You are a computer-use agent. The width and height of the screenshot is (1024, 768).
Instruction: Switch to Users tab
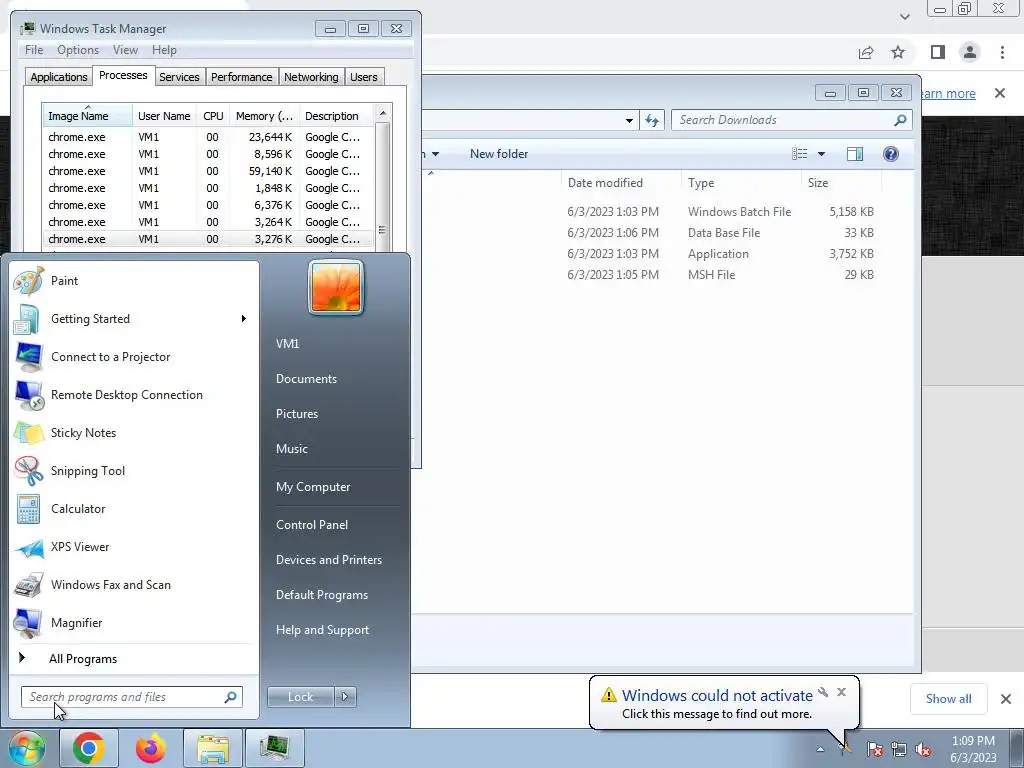tap(364, 77)
